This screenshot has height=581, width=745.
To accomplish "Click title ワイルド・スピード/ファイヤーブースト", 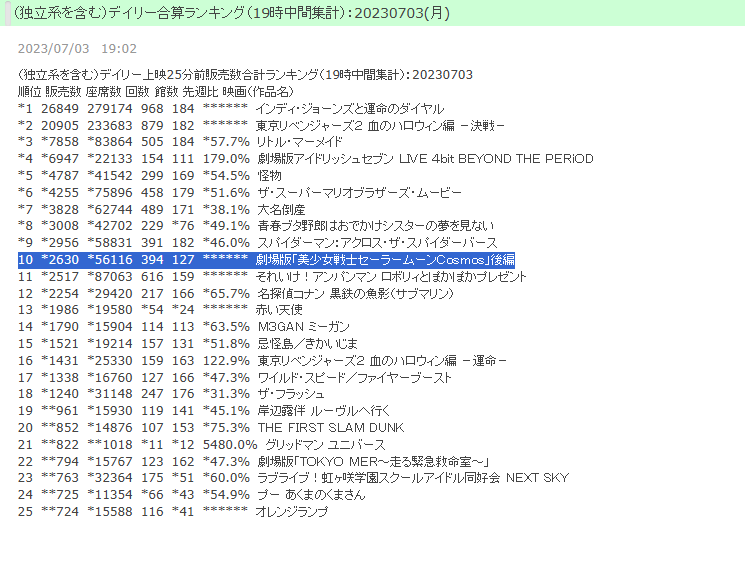I will (354, 378).
